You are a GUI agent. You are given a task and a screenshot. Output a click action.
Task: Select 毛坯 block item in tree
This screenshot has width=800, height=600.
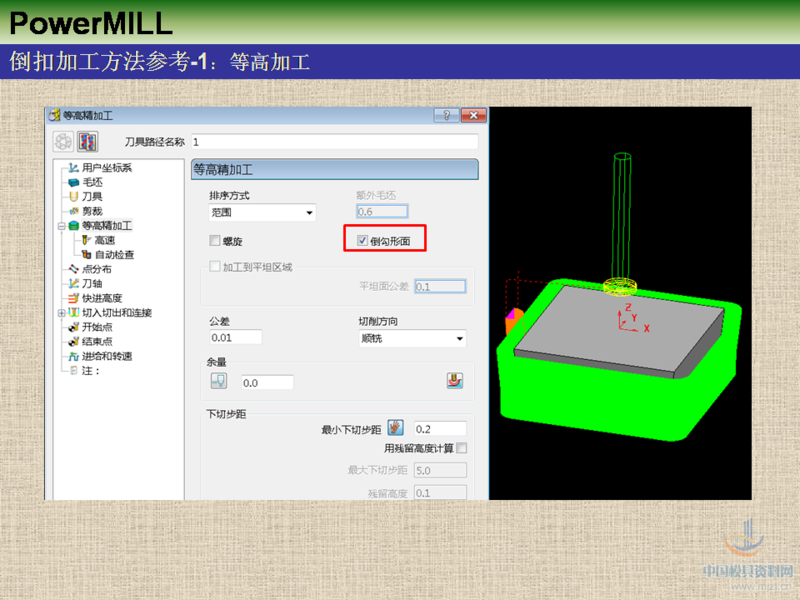[x=91, y=182]
